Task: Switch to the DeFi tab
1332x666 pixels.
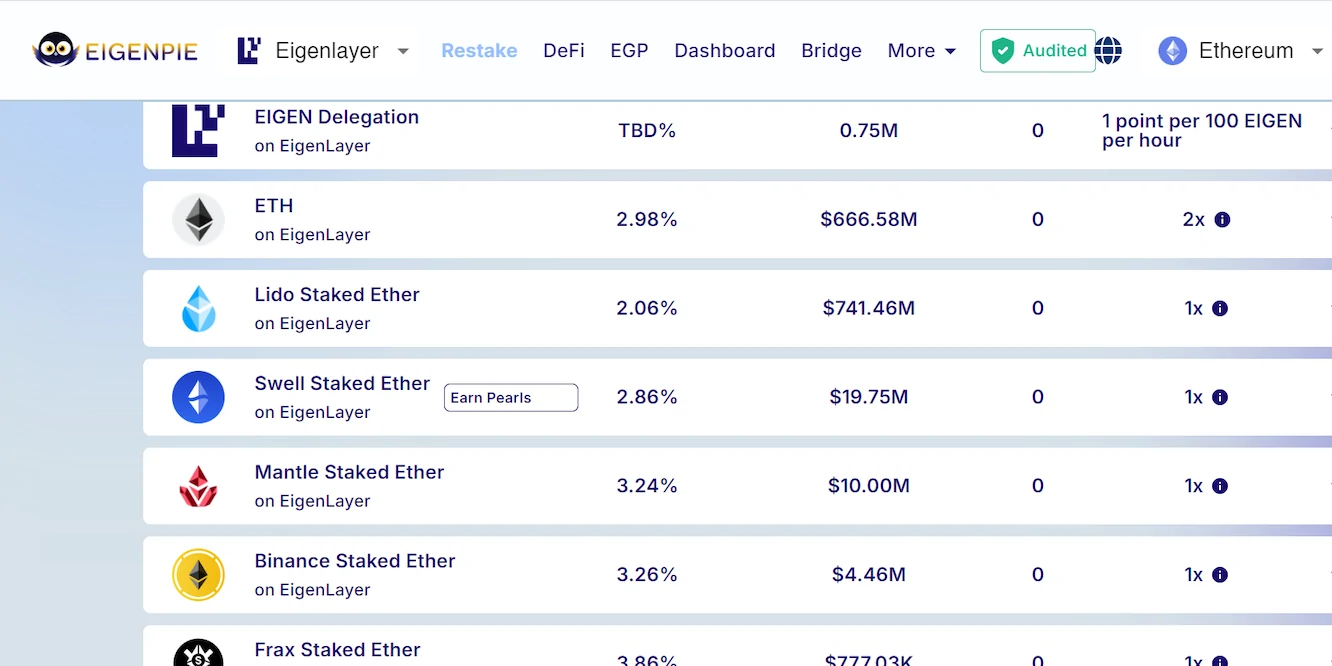Action: (x=564, y=51)
